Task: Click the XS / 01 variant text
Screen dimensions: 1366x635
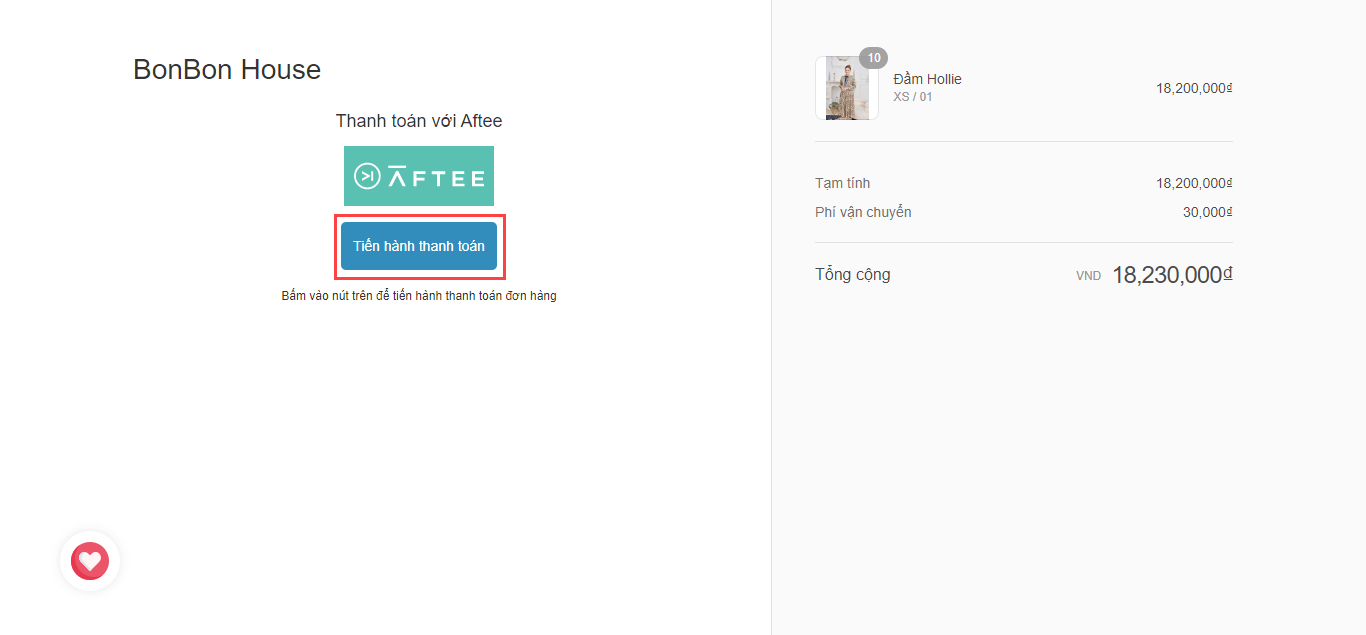Action: [912, 97]
